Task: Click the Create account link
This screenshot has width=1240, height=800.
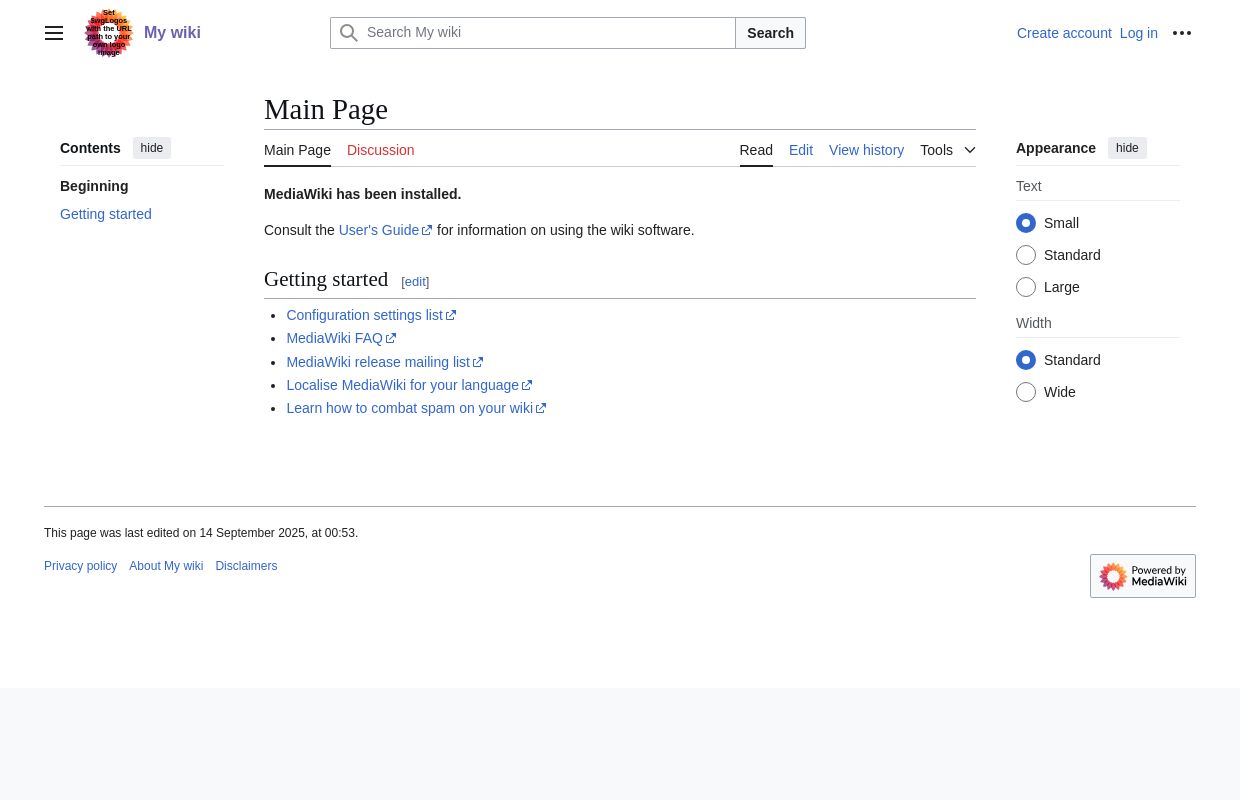Action: coord(1064,33)
